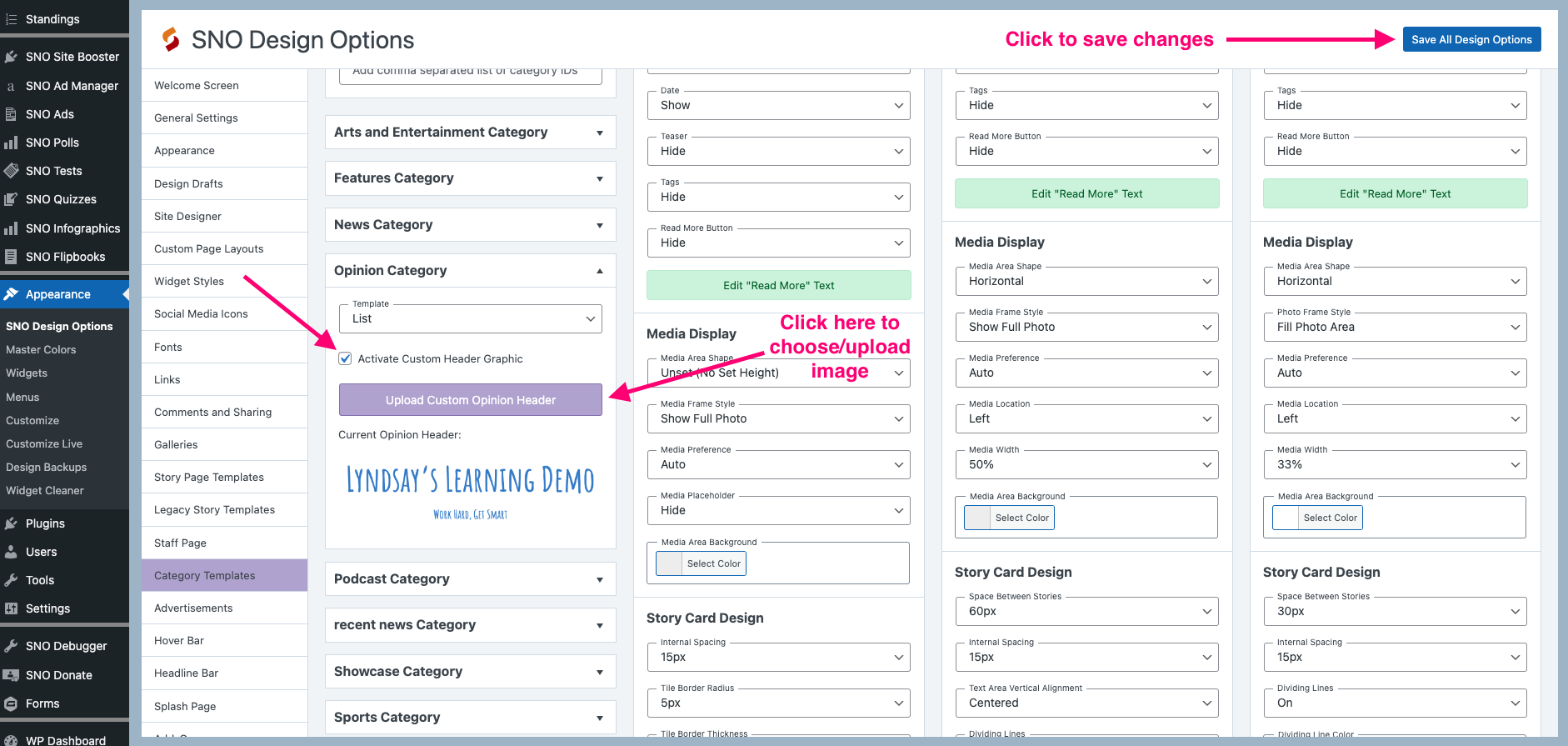Image resolution: width=1568 pixels, height=746 pixels.
Task: Click Upload Custom Opinion Header button
Action: point(470,400)
